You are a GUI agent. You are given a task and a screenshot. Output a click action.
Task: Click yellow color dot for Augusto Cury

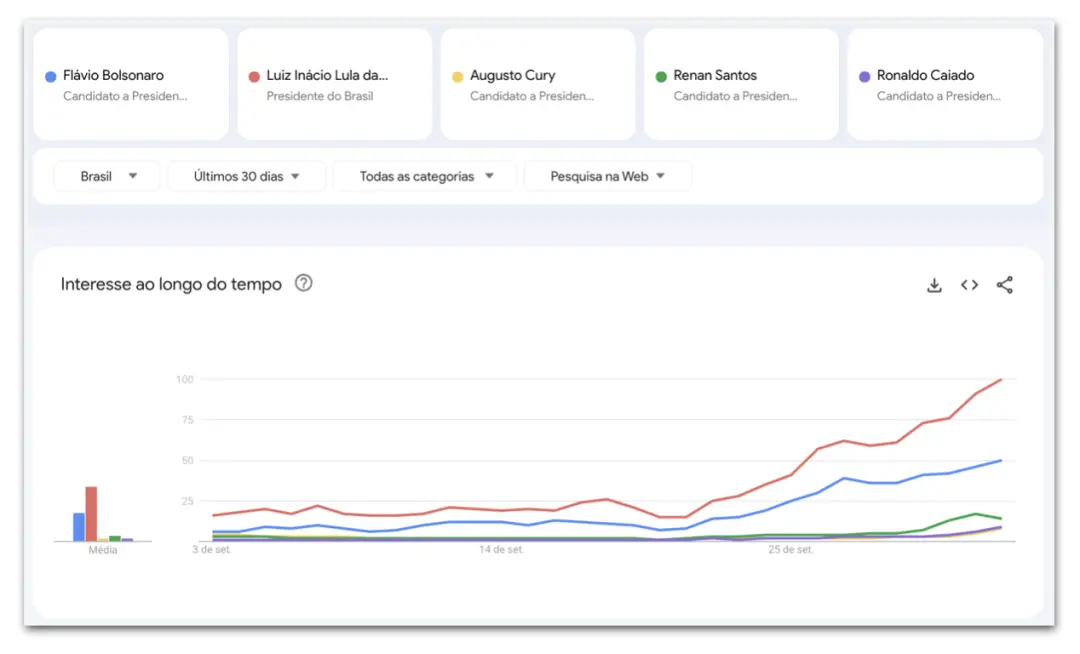coord(457,76)
